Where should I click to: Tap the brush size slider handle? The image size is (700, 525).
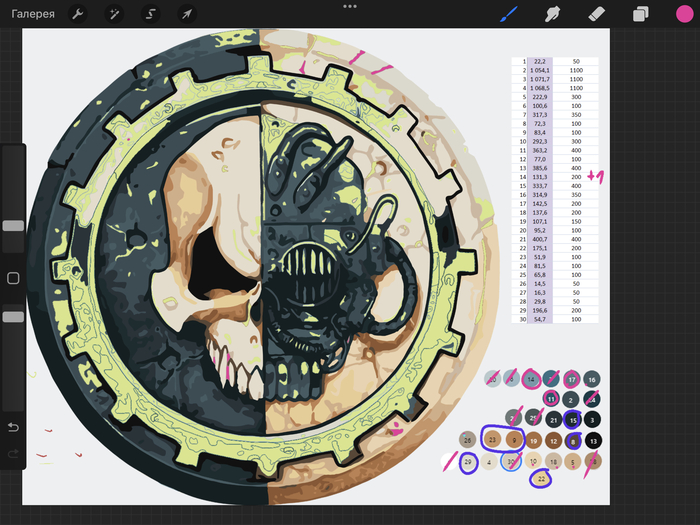point(13,226)
